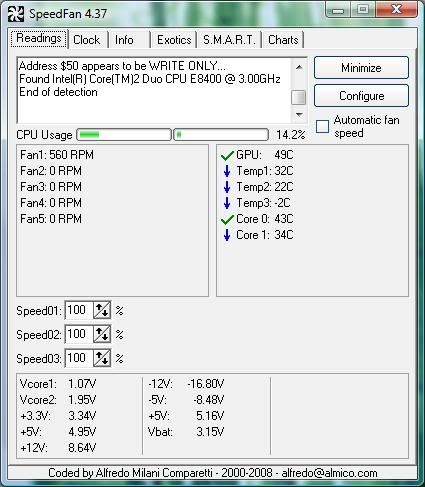
Task: Click the 'Found Intel(R) Core(TM)2 Duo' log line
Action: click(150, 79)
